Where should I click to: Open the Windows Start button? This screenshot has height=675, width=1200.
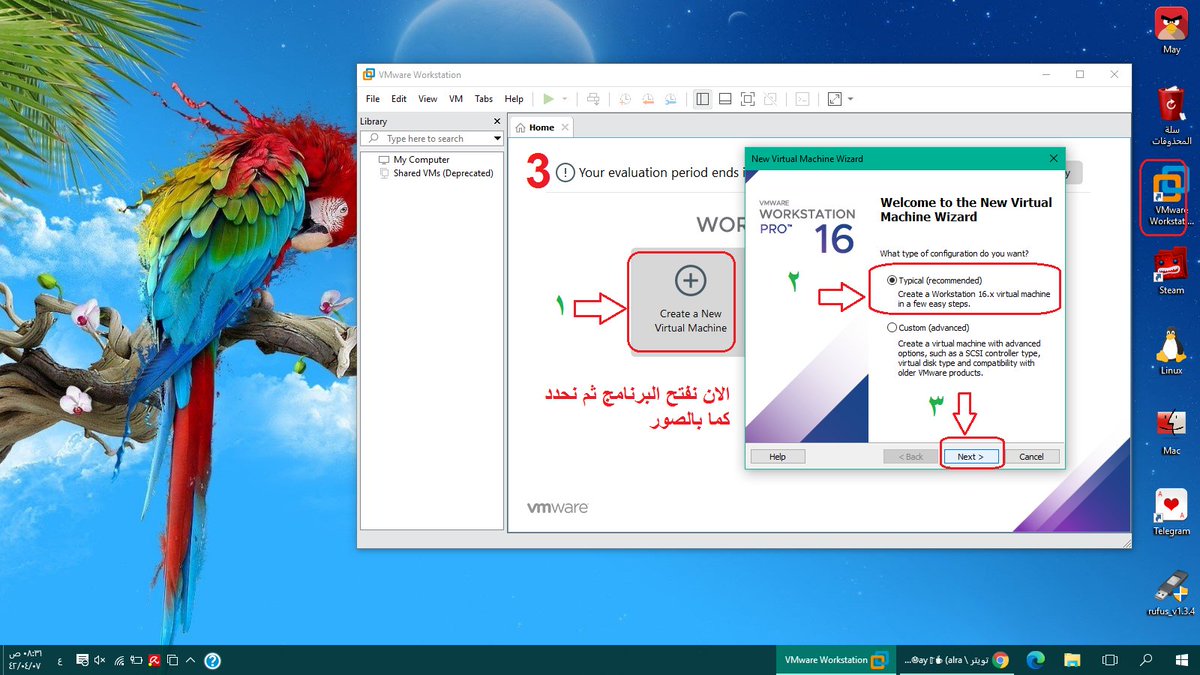pyautogui.click(x=1182, y=660)
